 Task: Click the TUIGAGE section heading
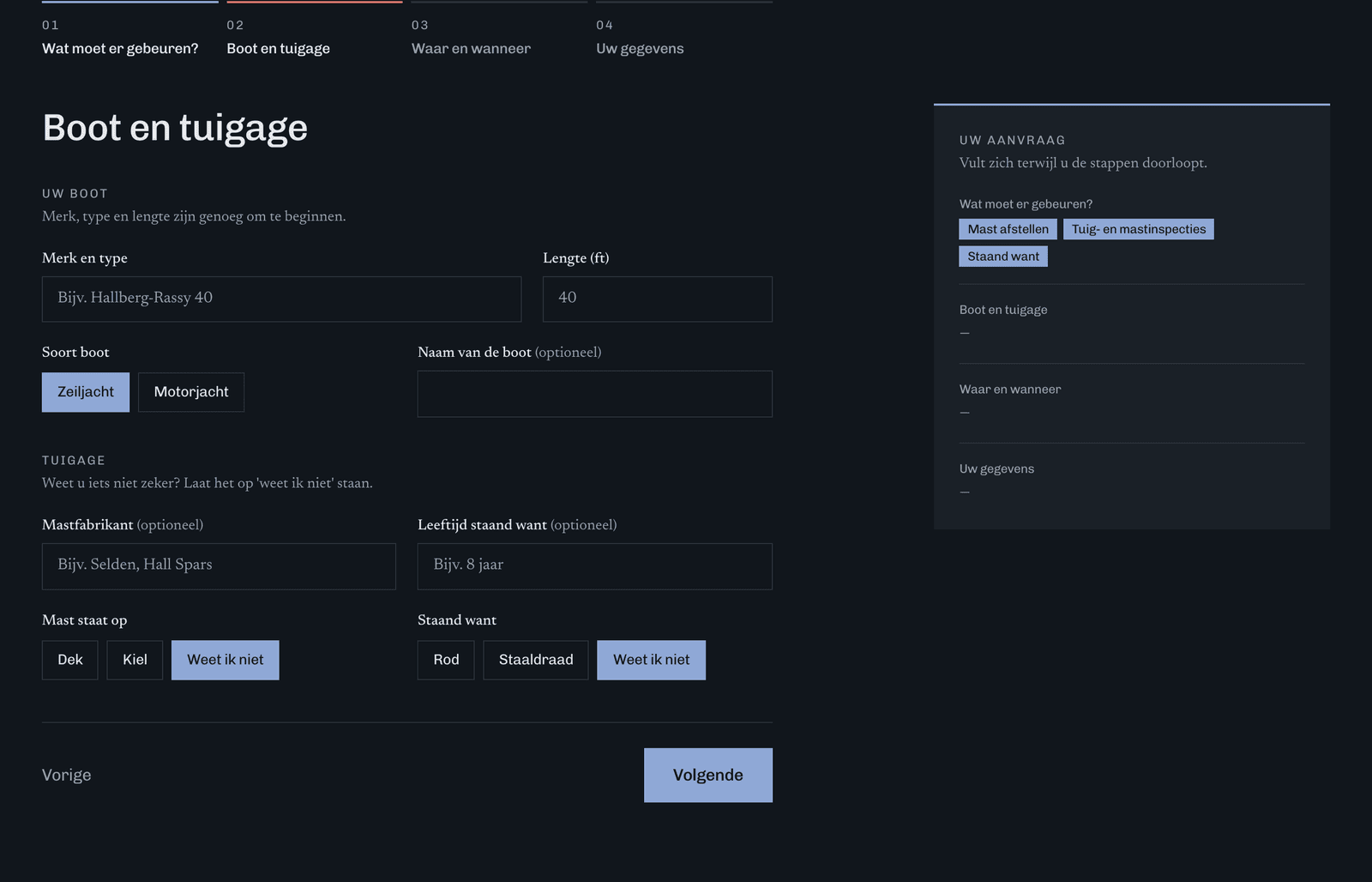[74, 461]
